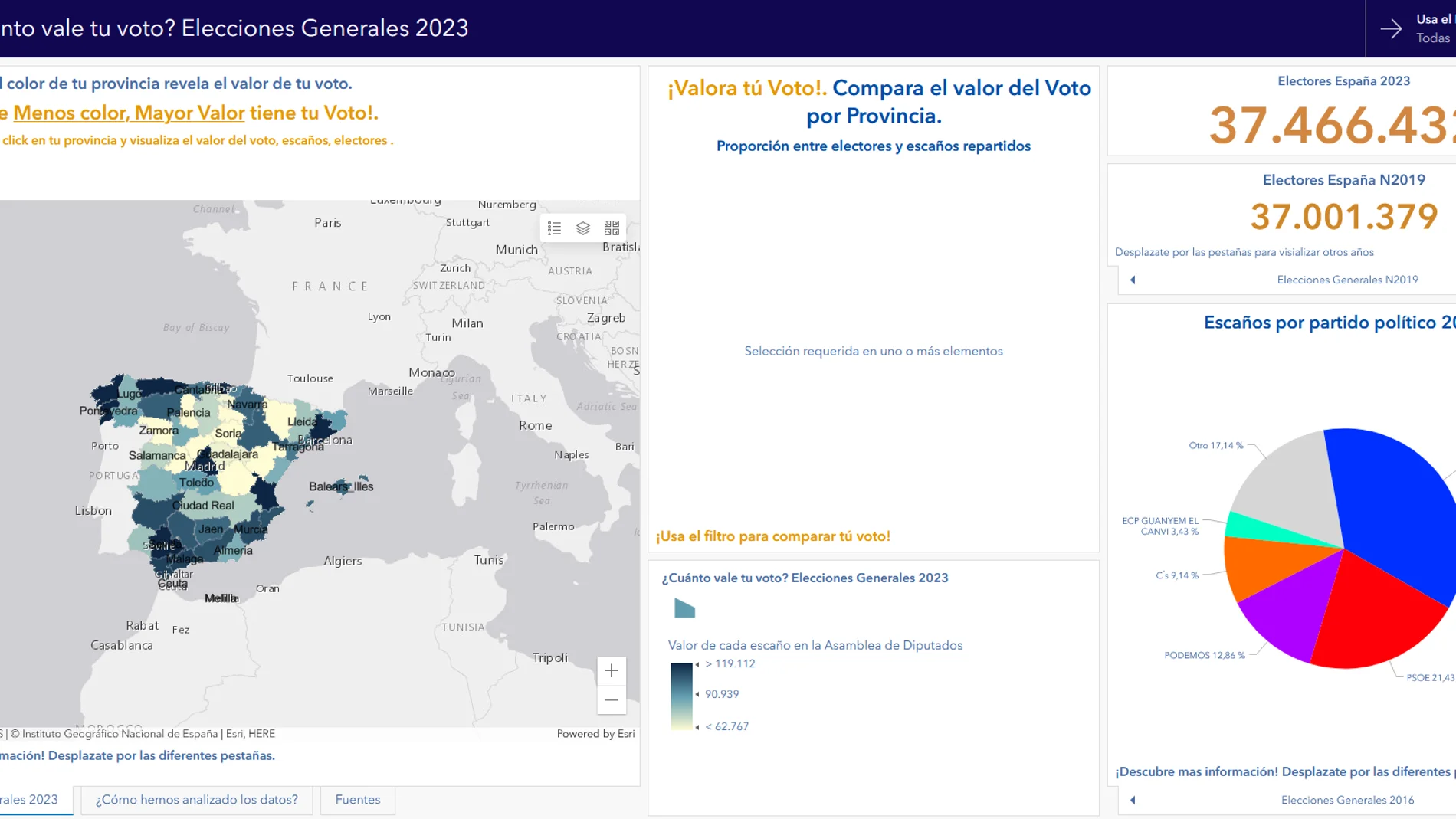The width and height of the screenshot is (1456, 819).
Task: Click the teal legend symbol
Action: (684, 609)
